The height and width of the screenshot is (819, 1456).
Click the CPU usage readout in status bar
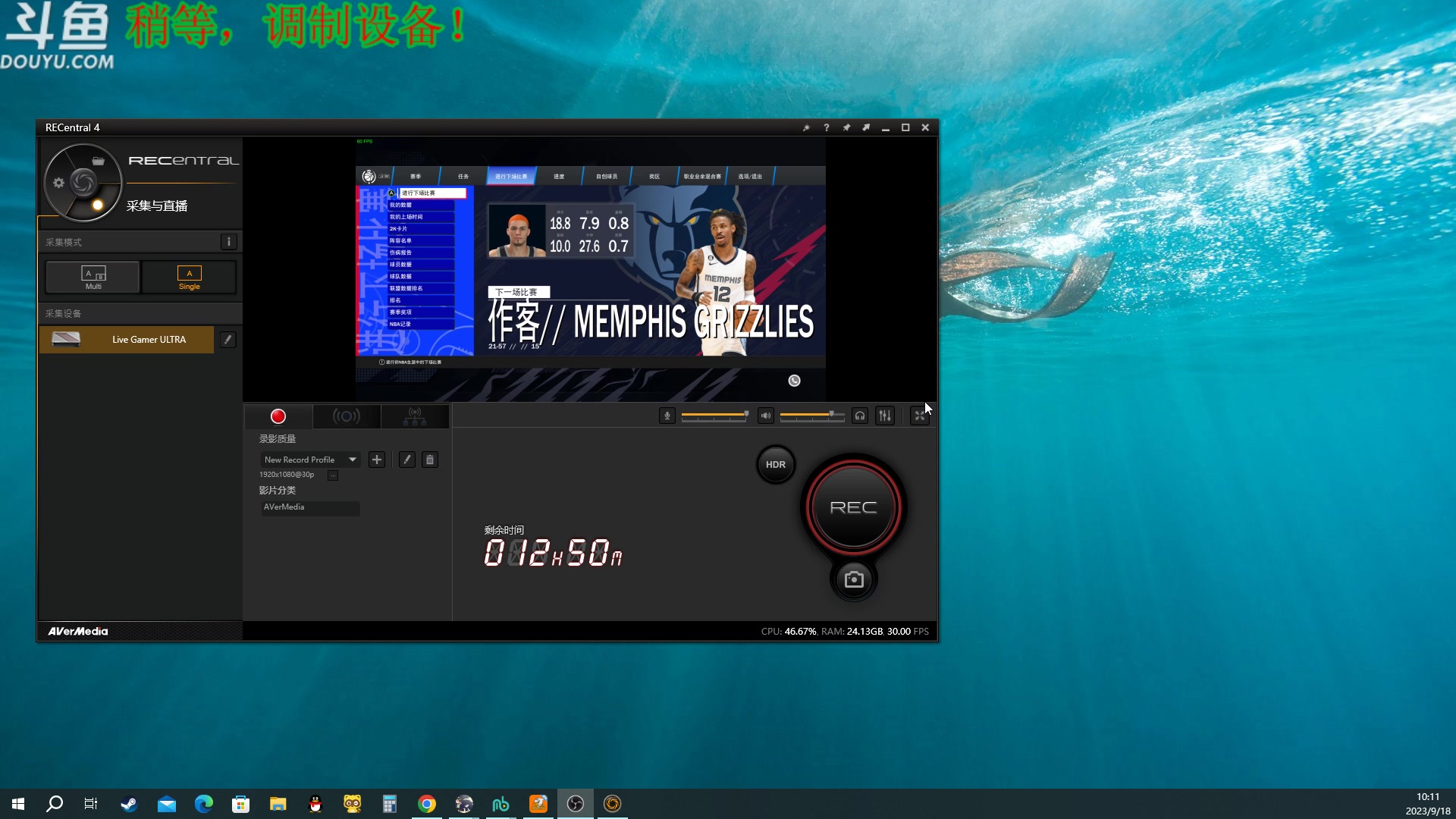click(x=789, y=632)
